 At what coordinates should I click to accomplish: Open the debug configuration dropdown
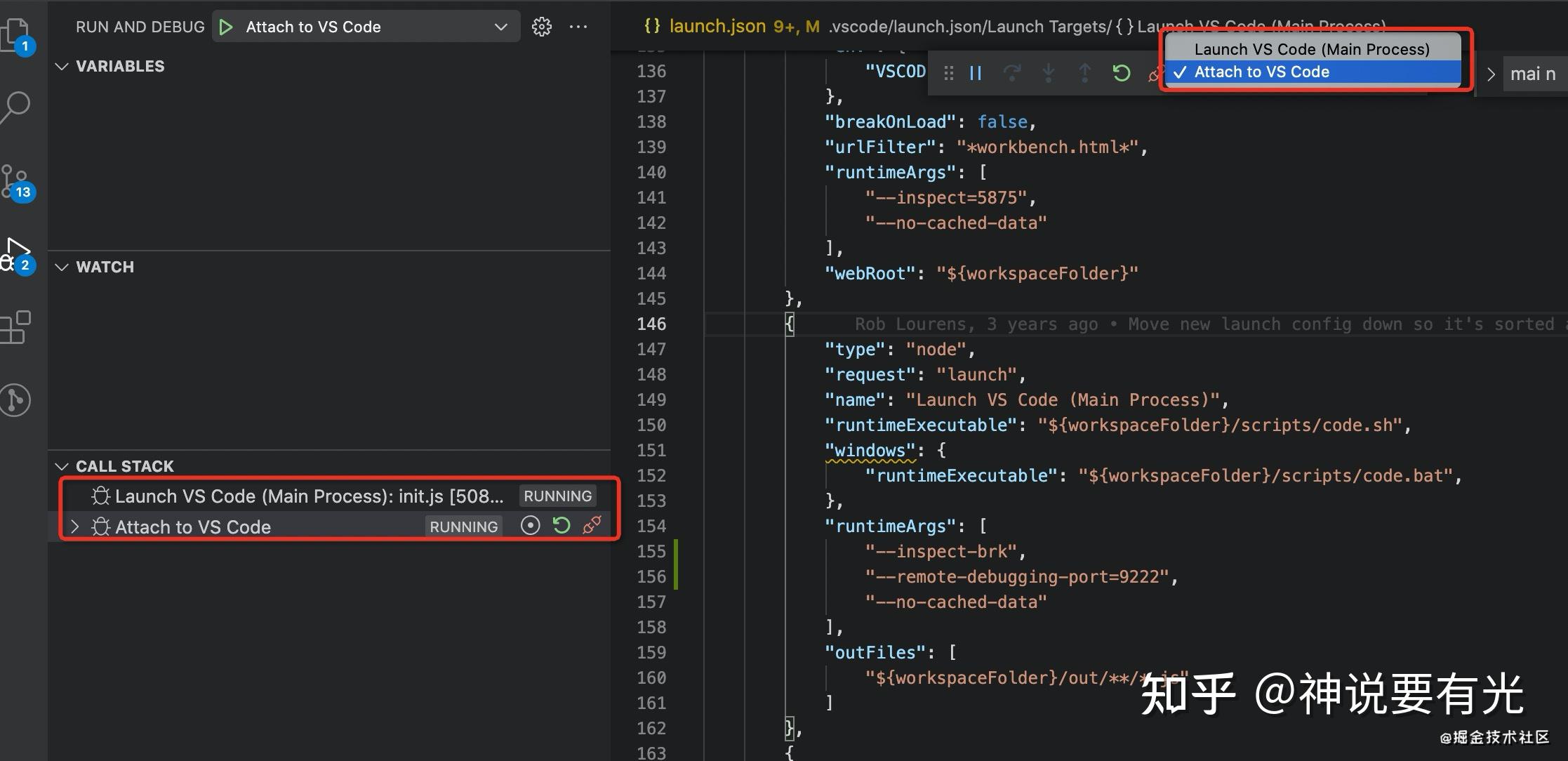tap(500, 27)
